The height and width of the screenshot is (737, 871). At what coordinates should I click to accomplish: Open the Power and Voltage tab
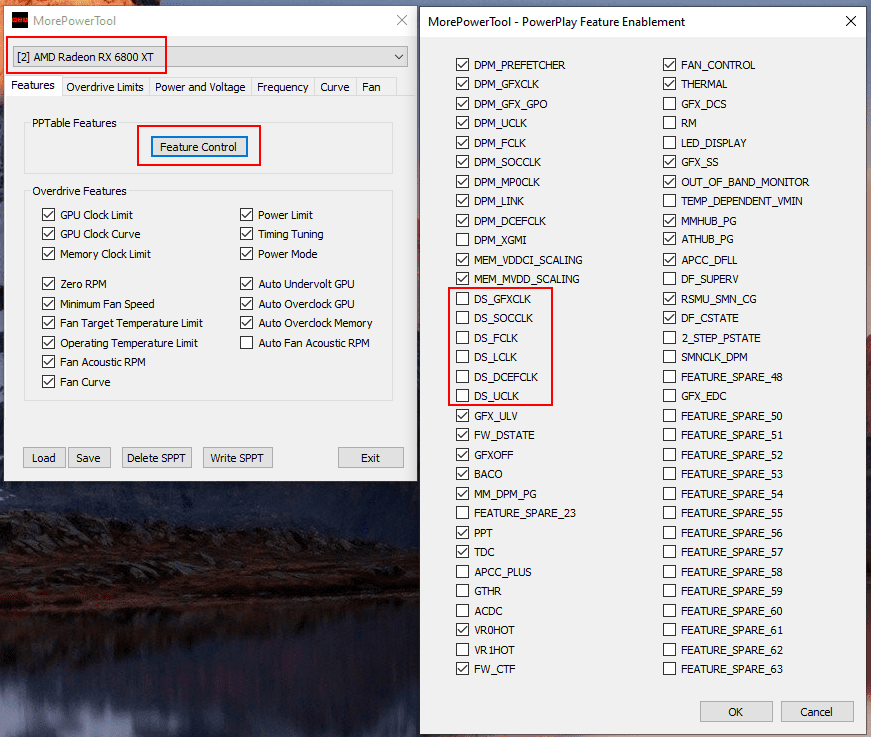(x=200, y=87)
